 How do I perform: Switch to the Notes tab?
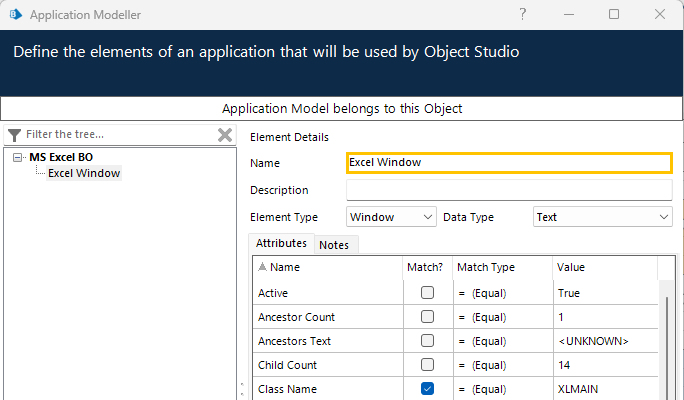(x=334, y=245)
